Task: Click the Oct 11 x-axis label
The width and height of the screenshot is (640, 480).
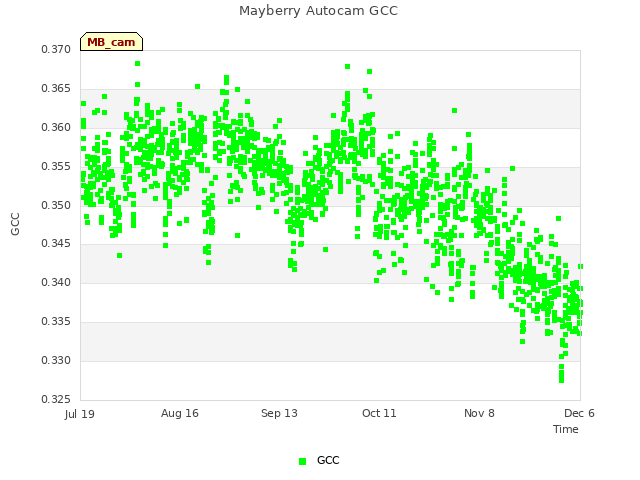Action: coord(379,413)
